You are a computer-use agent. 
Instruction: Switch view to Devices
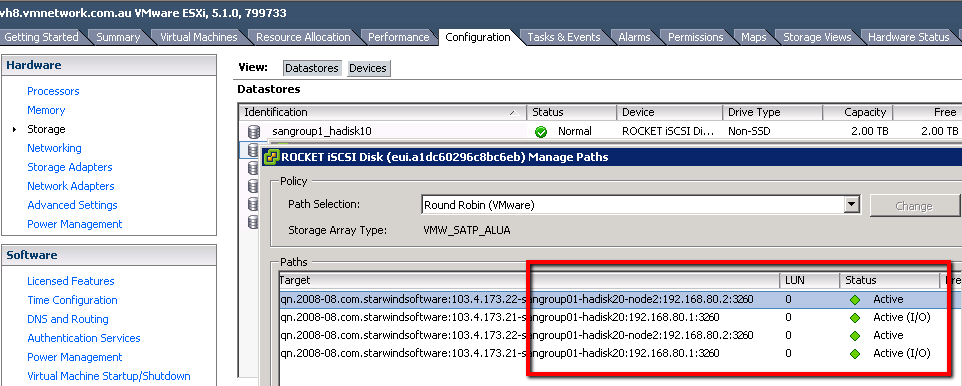click(368, 68)
